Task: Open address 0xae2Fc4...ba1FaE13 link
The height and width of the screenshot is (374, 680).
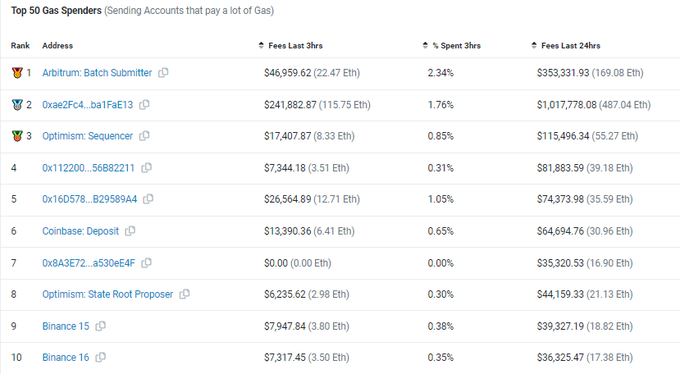Action: 88,105
